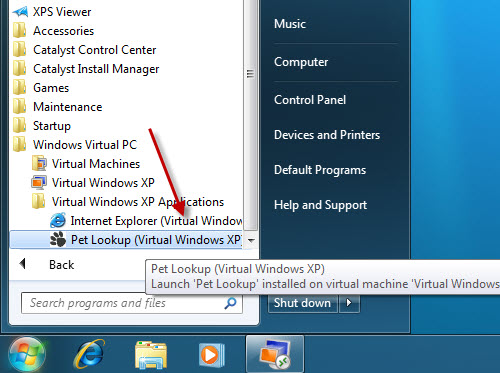Expand the Games folder label
The width and height of the screenshot is (500, 373).
click(x=51, y=88)
